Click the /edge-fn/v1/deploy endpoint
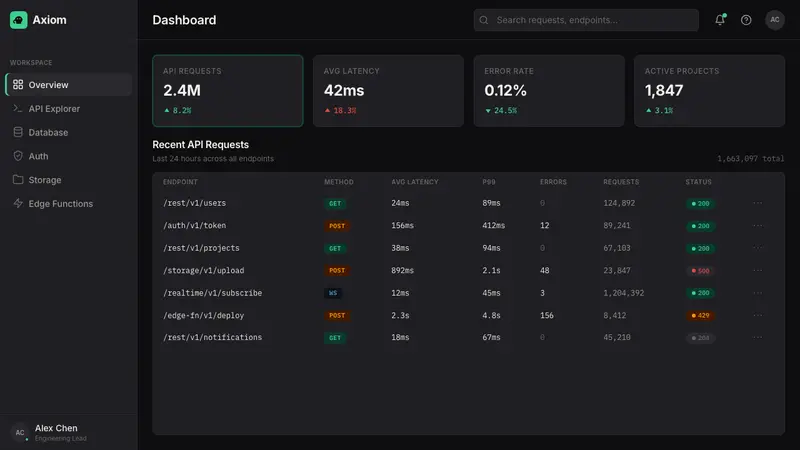Screen dimensions: 800x450 coord(204,315)
